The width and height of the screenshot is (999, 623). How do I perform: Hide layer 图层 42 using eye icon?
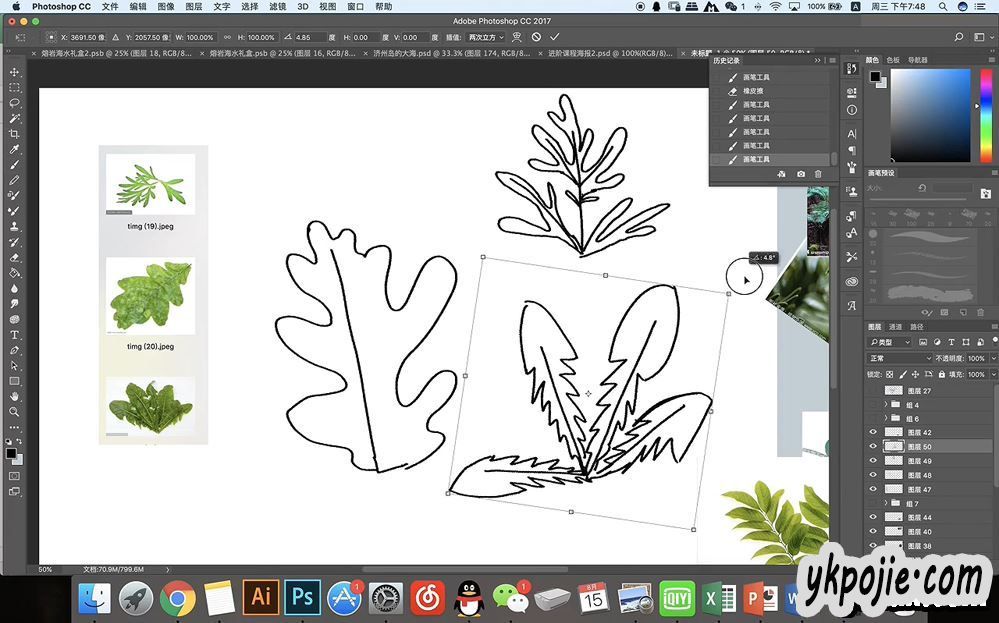(x=873, y=433)
